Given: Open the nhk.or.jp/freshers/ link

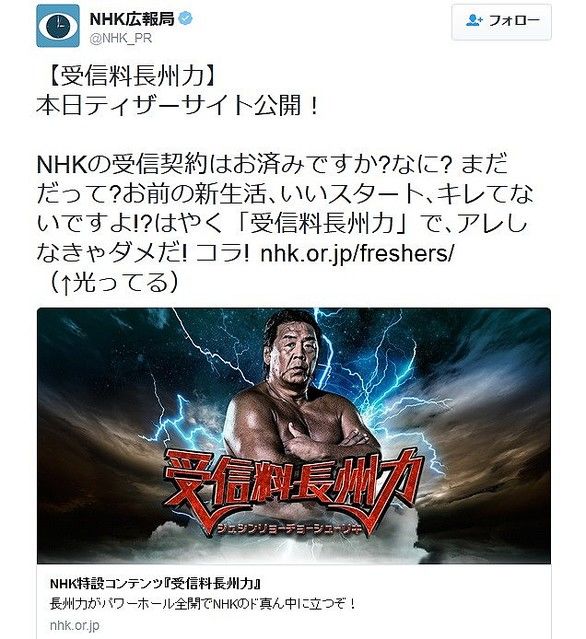Looking at the screenshot, I should (x=357, y=253).
